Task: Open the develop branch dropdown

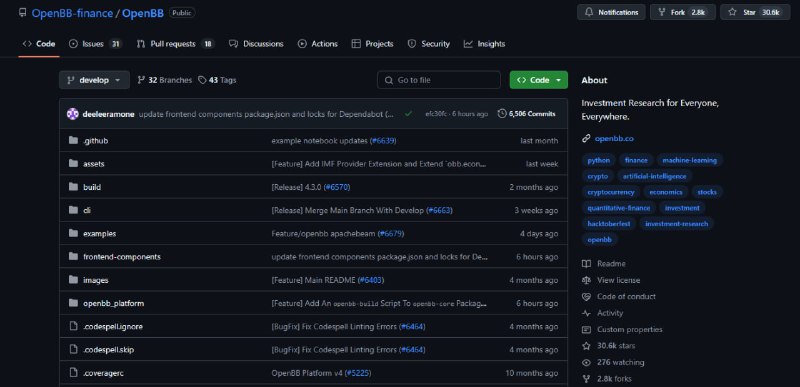Action: 94,80
